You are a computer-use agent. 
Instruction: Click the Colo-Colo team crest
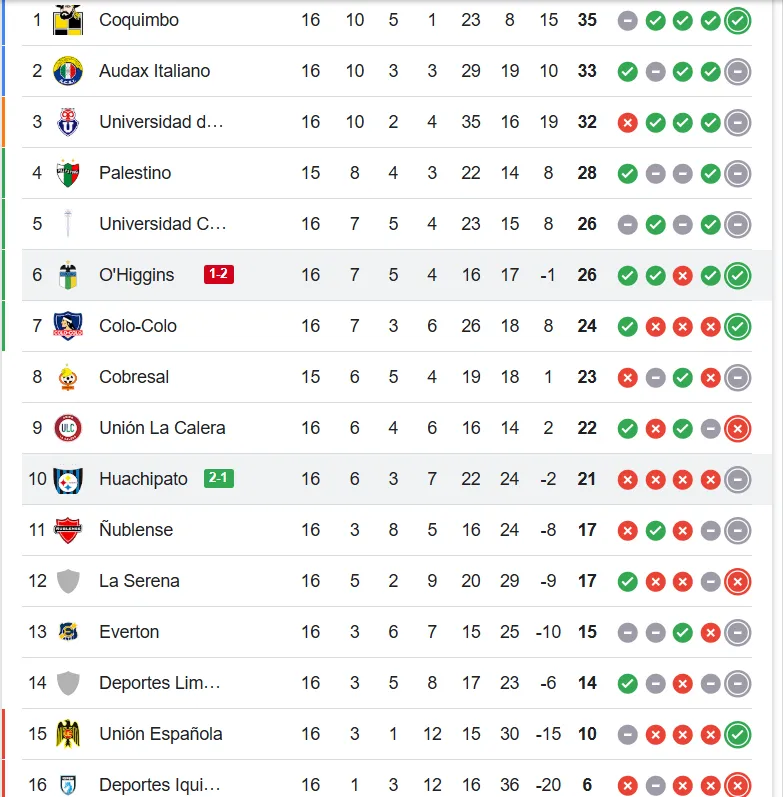point(68,326)
